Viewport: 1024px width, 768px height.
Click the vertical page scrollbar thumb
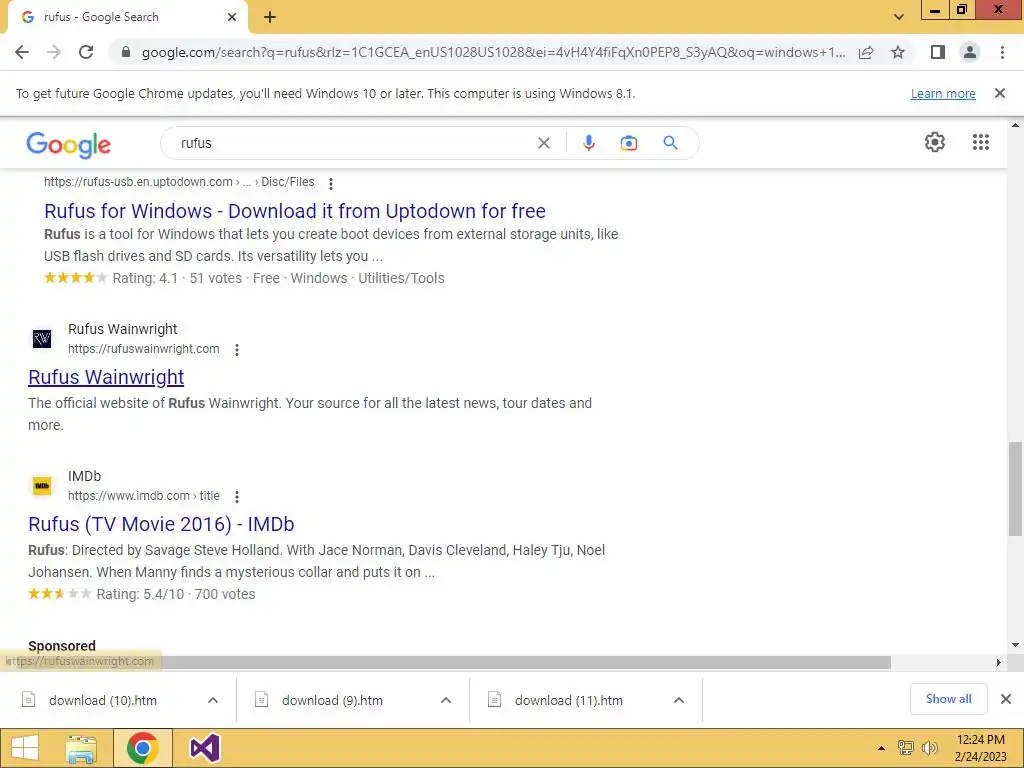tap(1015, 488)
